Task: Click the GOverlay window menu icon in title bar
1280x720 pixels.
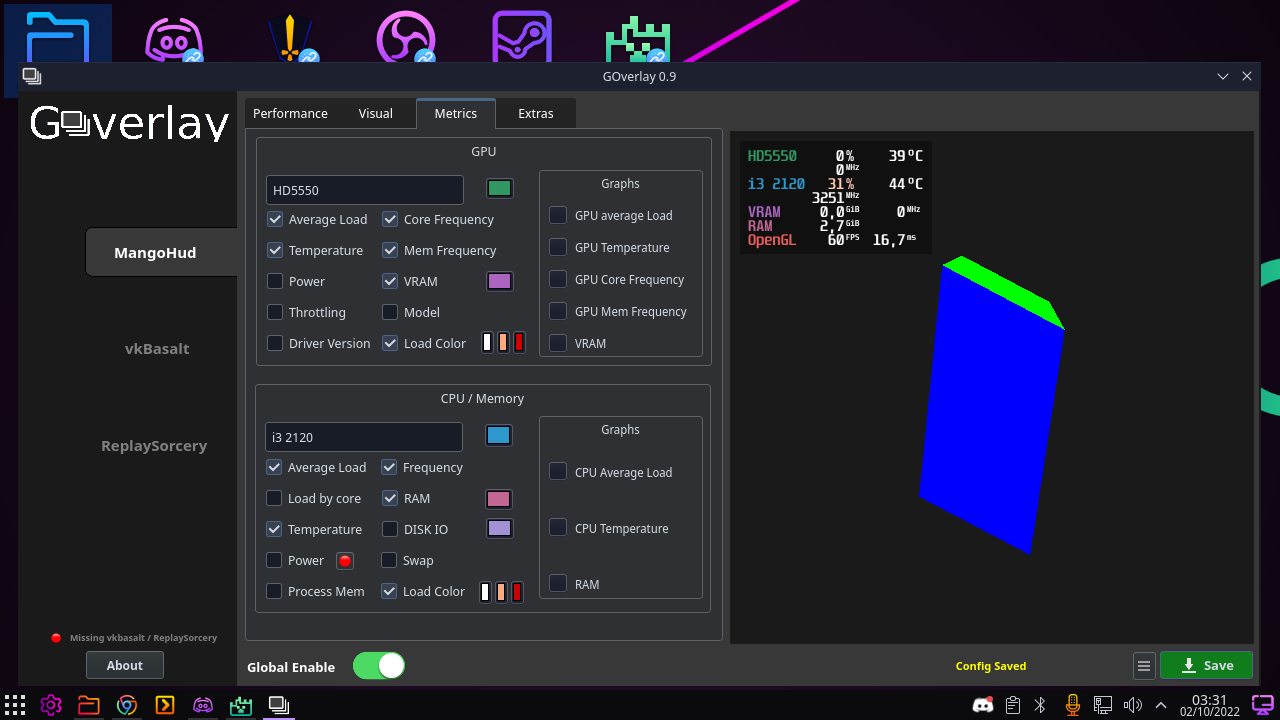Action: click(x=32, y=76)
